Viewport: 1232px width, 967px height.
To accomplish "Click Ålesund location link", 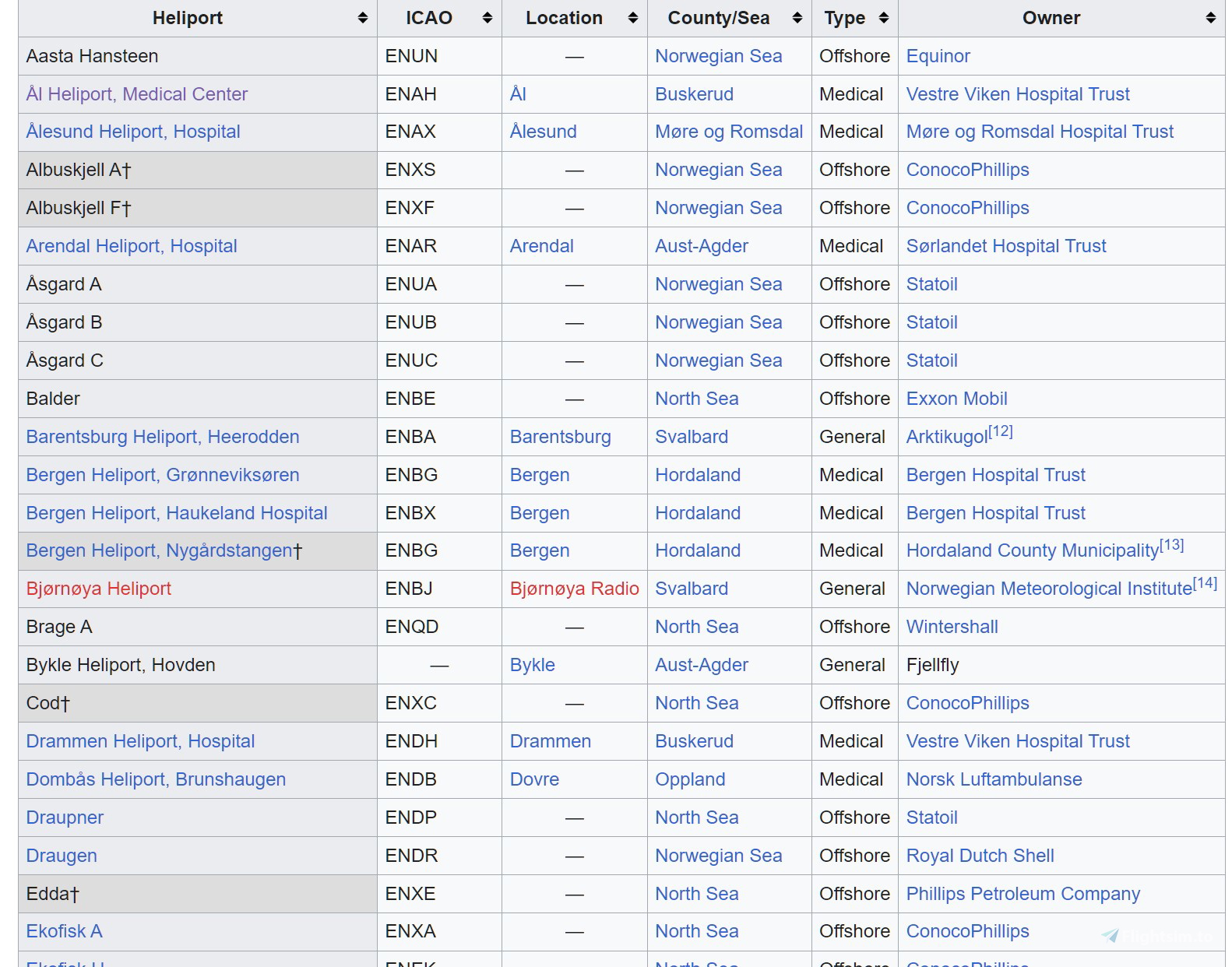I will point(544,132).
